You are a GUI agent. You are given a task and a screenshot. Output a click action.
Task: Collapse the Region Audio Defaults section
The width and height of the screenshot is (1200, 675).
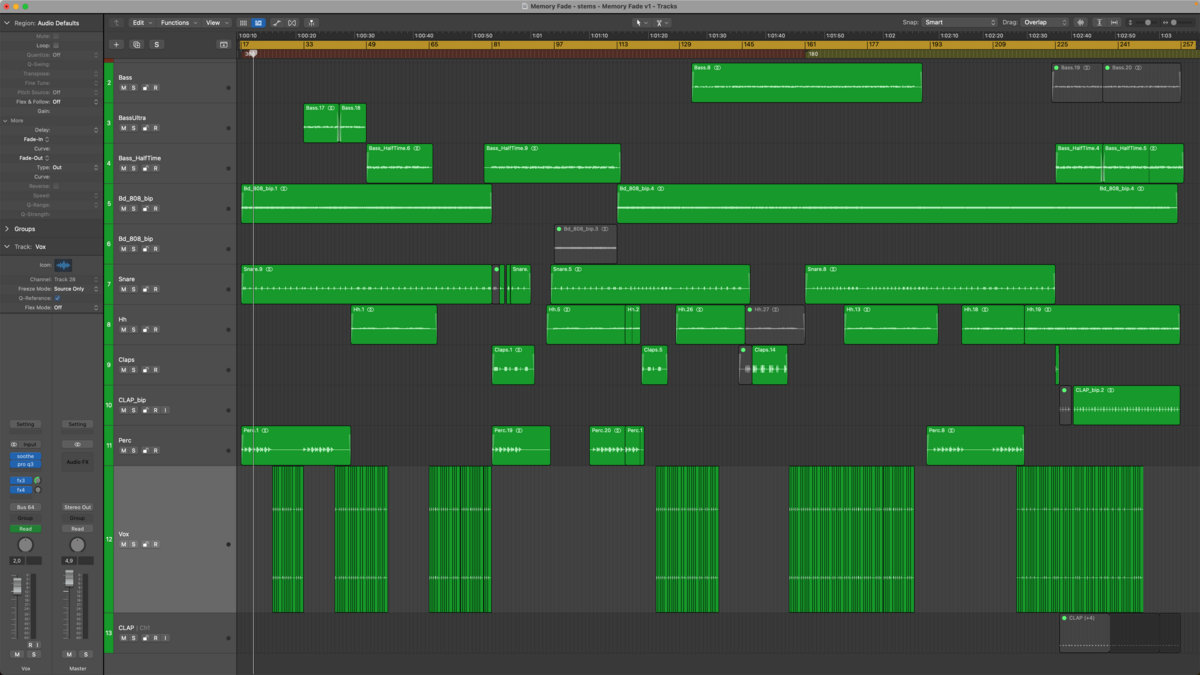[x=6, y=22]
